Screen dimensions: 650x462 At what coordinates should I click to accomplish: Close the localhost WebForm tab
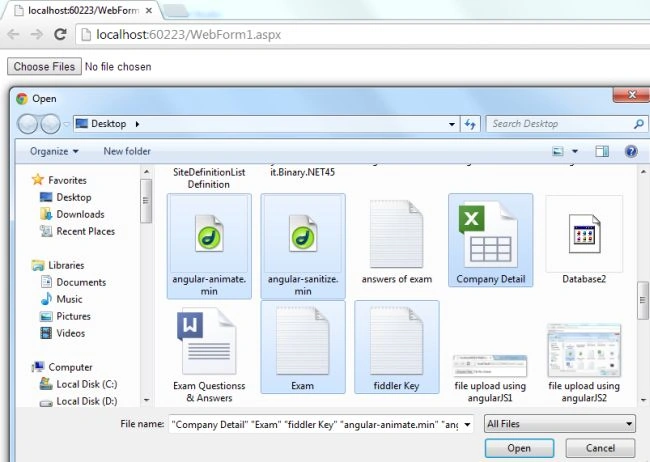pyautogui.click(x=149, y=11)
